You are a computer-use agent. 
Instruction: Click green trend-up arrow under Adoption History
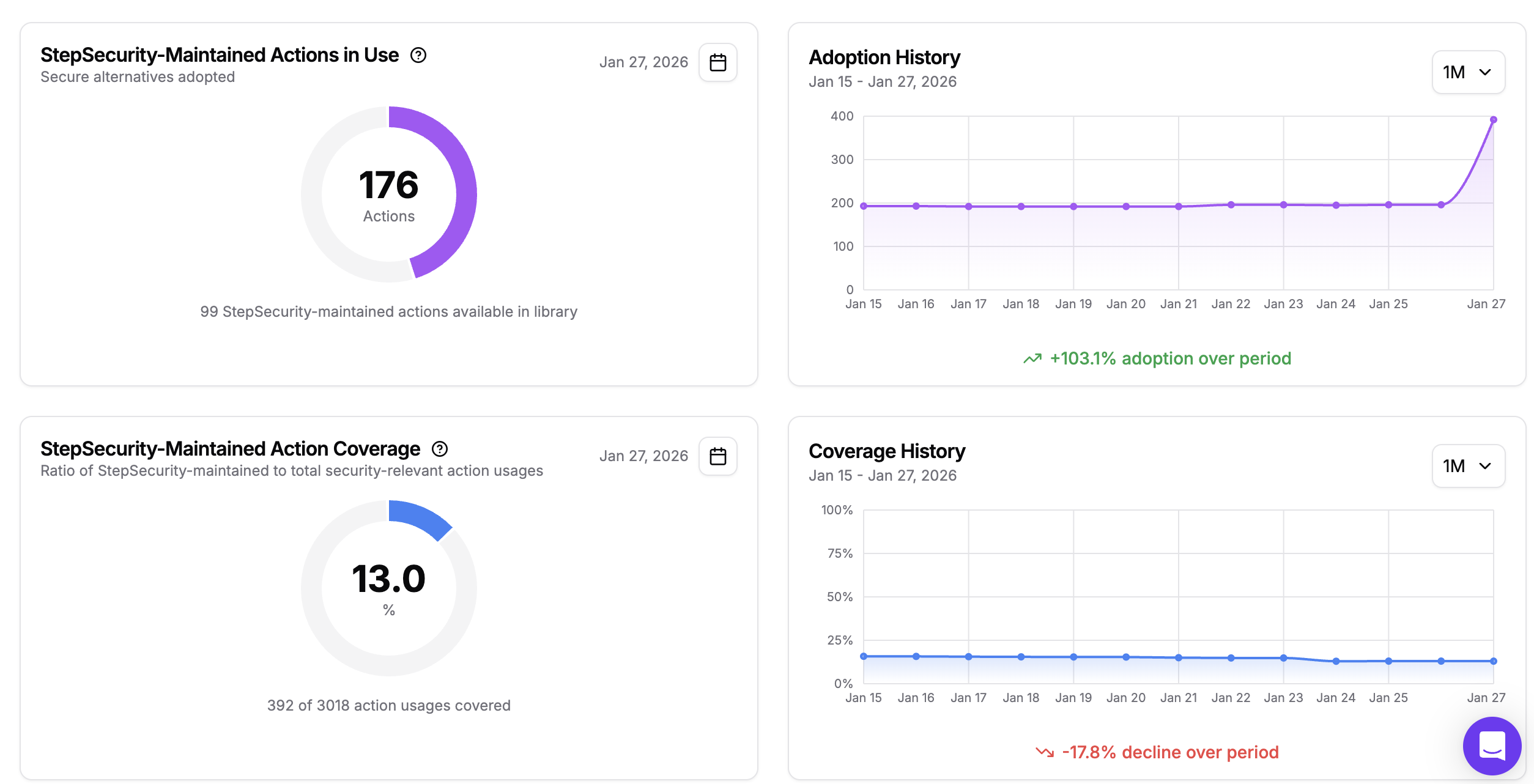1032,359
